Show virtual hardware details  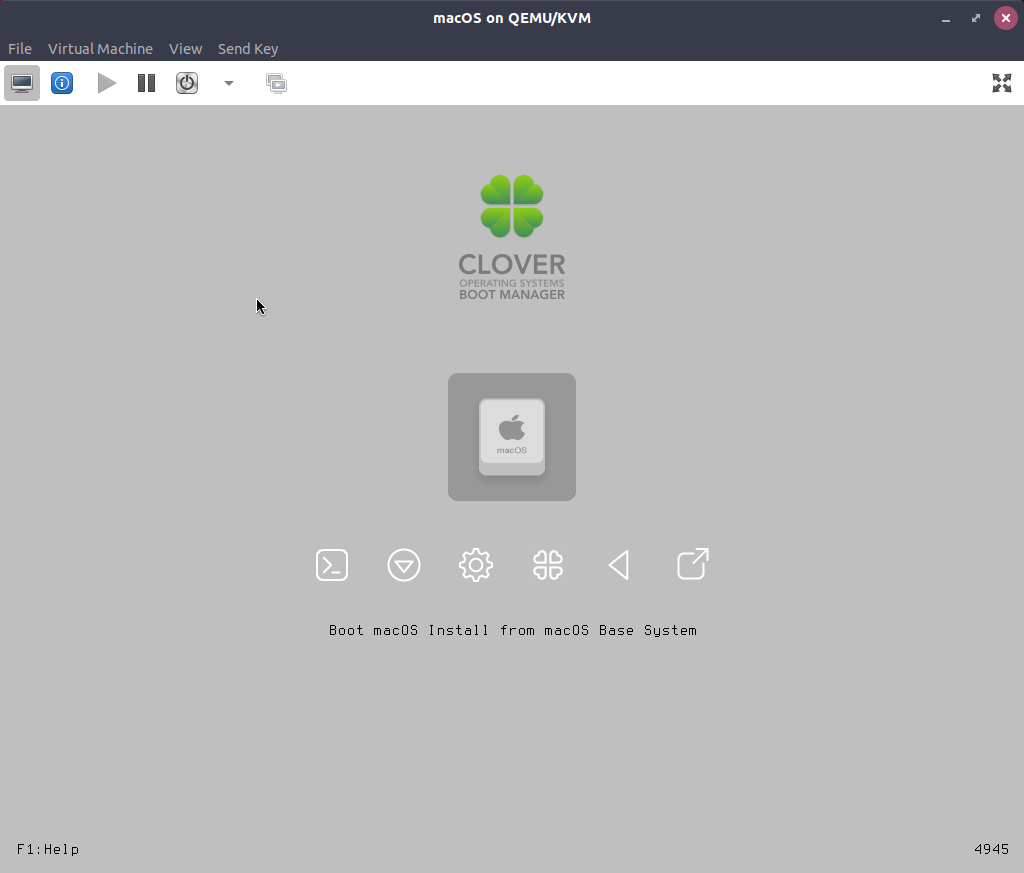62,83
